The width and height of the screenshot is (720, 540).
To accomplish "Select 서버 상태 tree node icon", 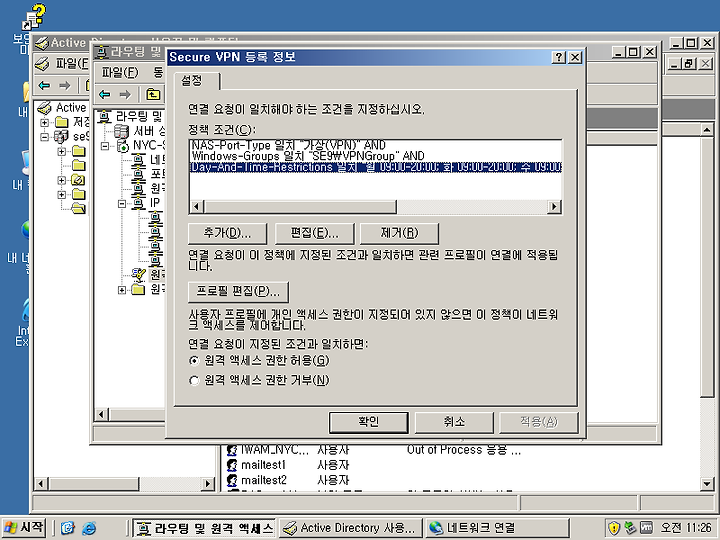I will pyautogui.click(x=121, y=131).
